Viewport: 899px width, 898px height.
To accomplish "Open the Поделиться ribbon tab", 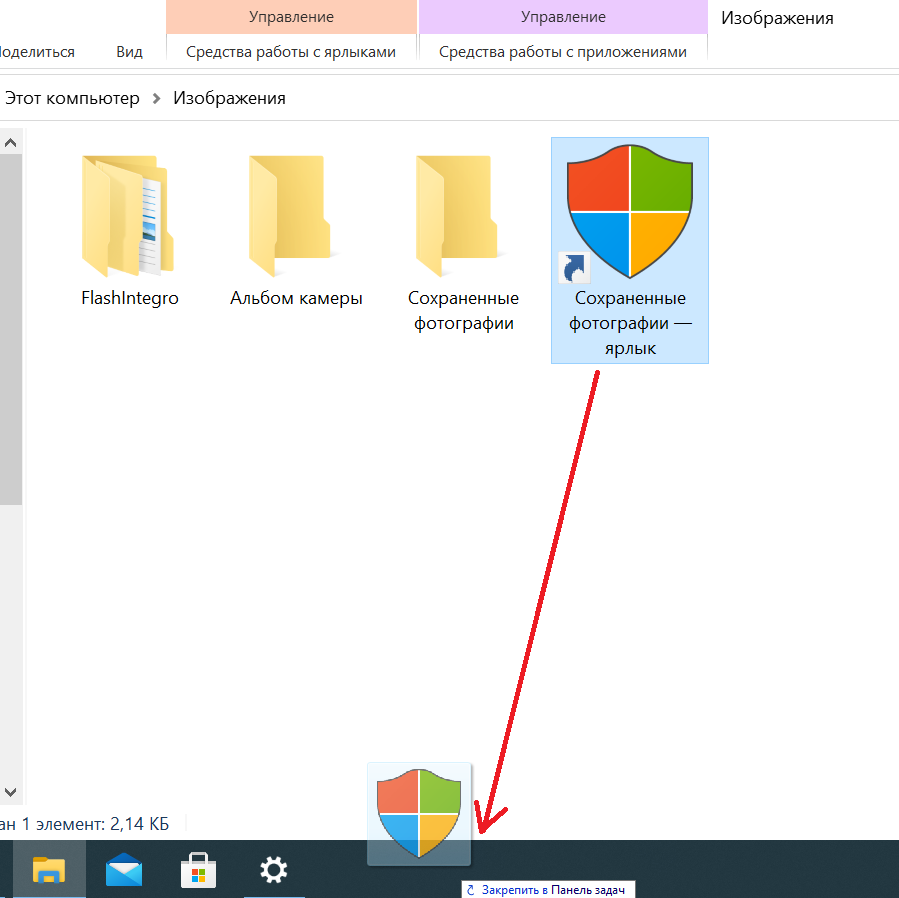I will tap(37, 52).
